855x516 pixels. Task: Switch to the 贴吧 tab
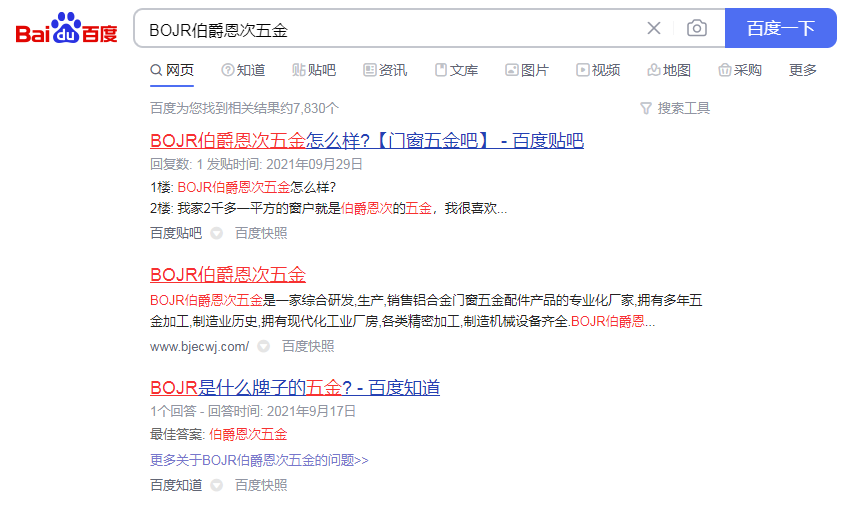(x=314, y=70)
